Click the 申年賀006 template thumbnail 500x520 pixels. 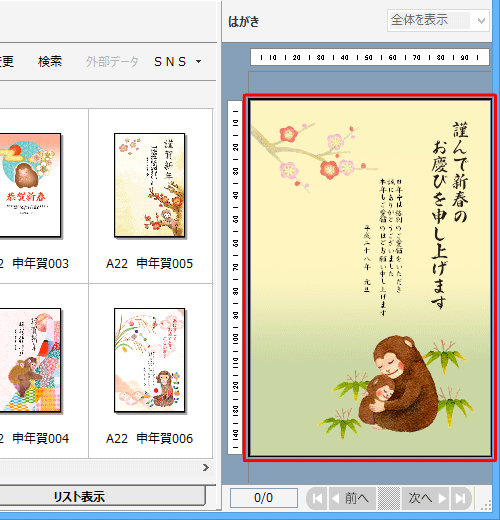point(149,360)
